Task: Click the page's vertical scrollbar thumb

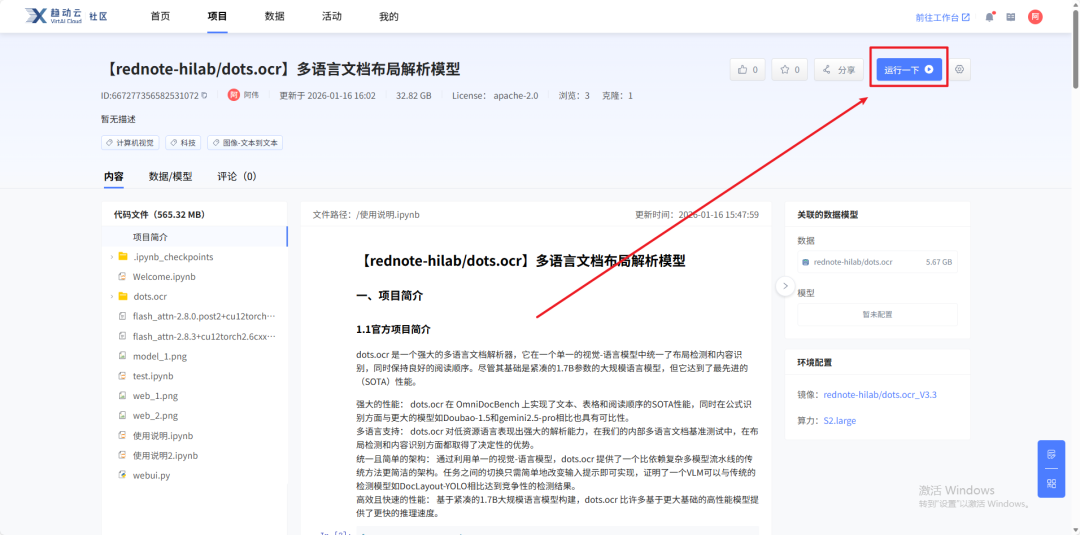Action: tap(1076, 47)
